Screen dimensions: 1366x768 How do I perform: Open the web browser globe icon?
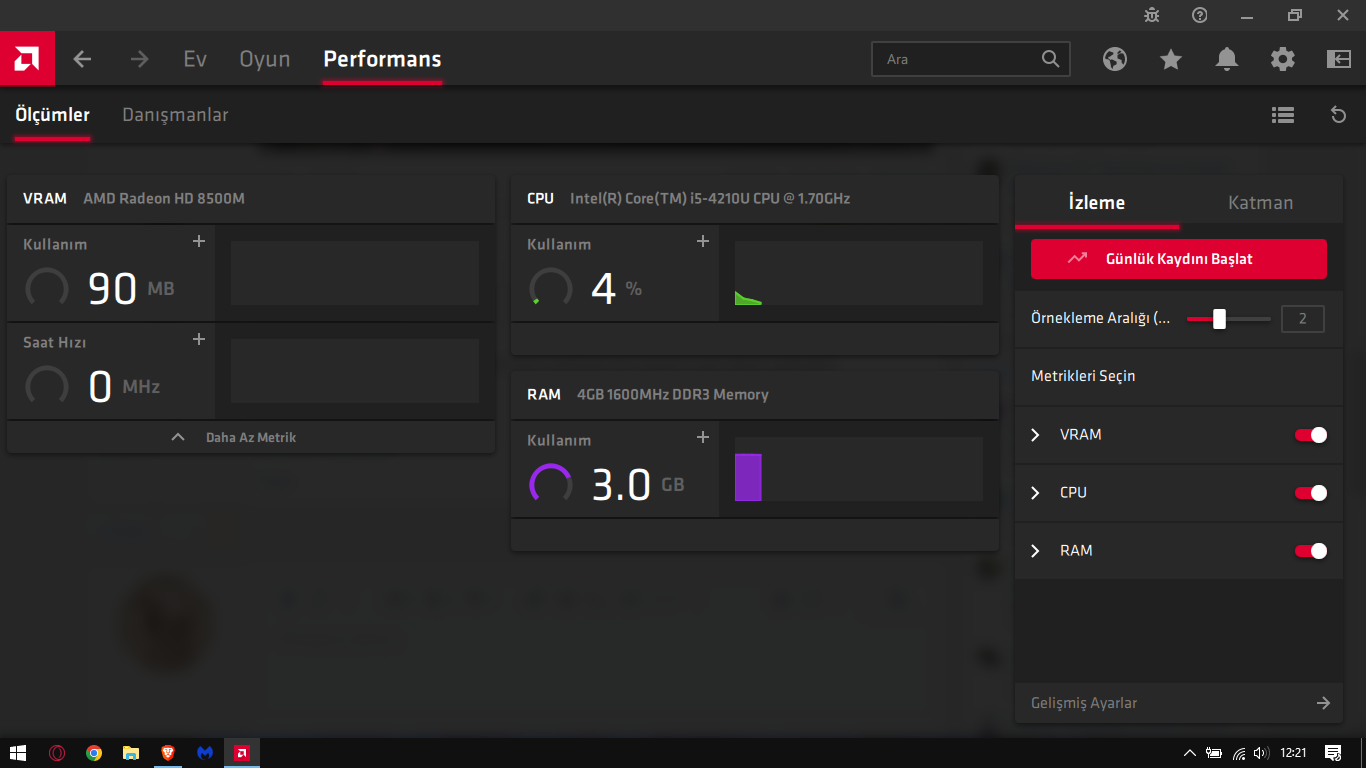click(1115, 59)
